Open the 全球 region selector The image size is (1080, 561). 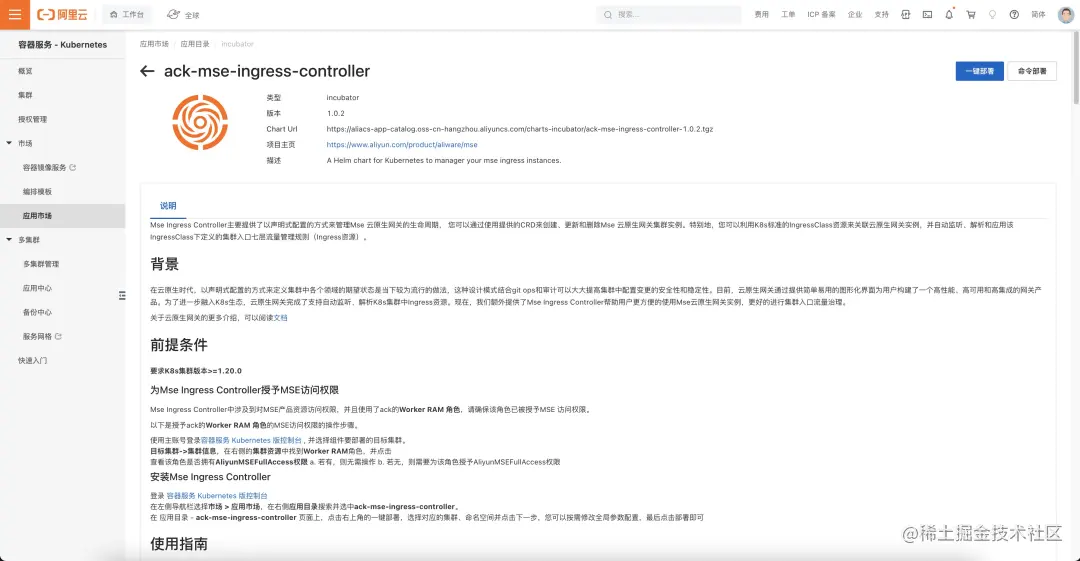(183, 14)
